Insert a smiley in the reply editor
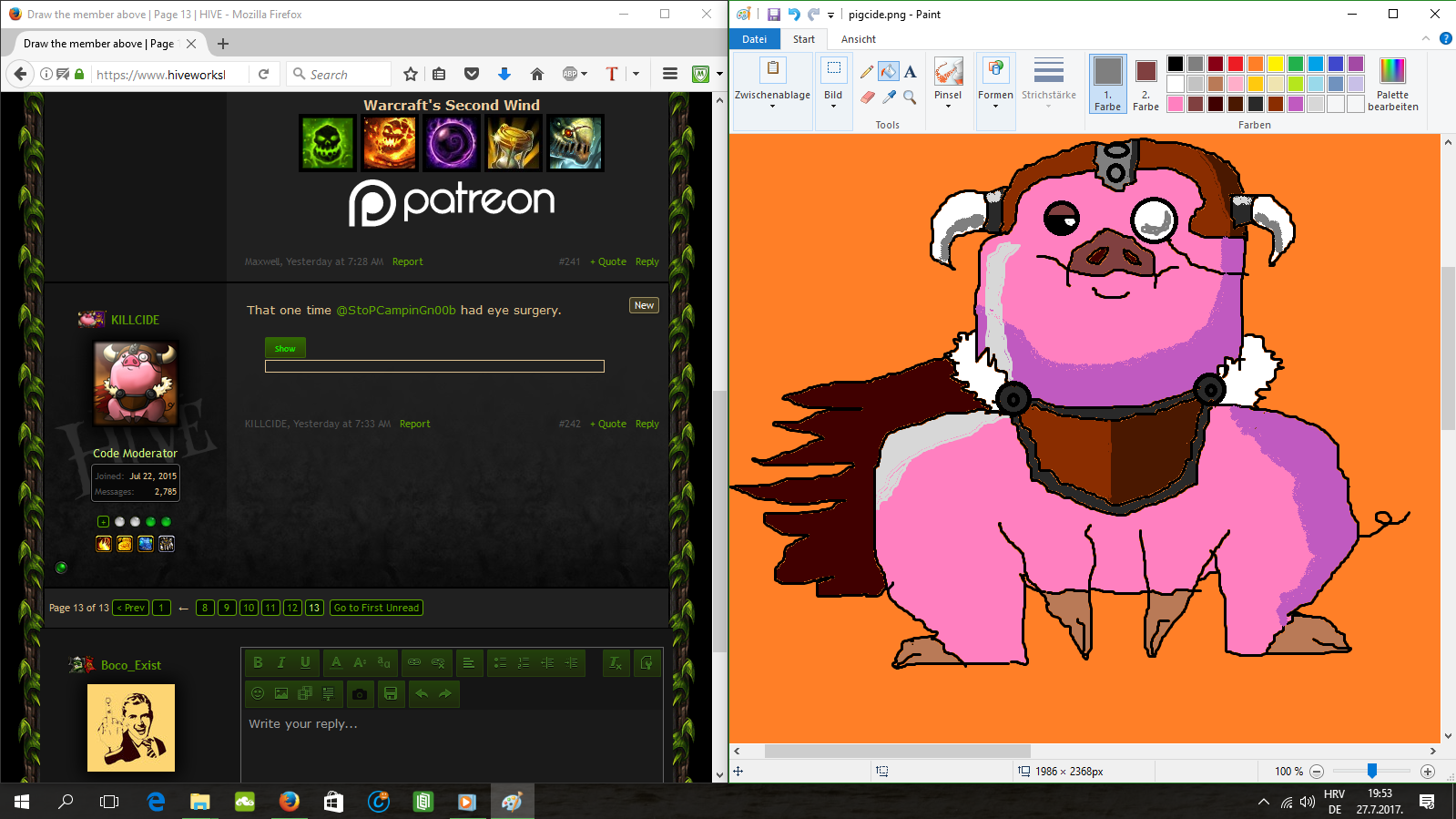Viewport: 1456px width, 819px height. (x=258, y=693)
